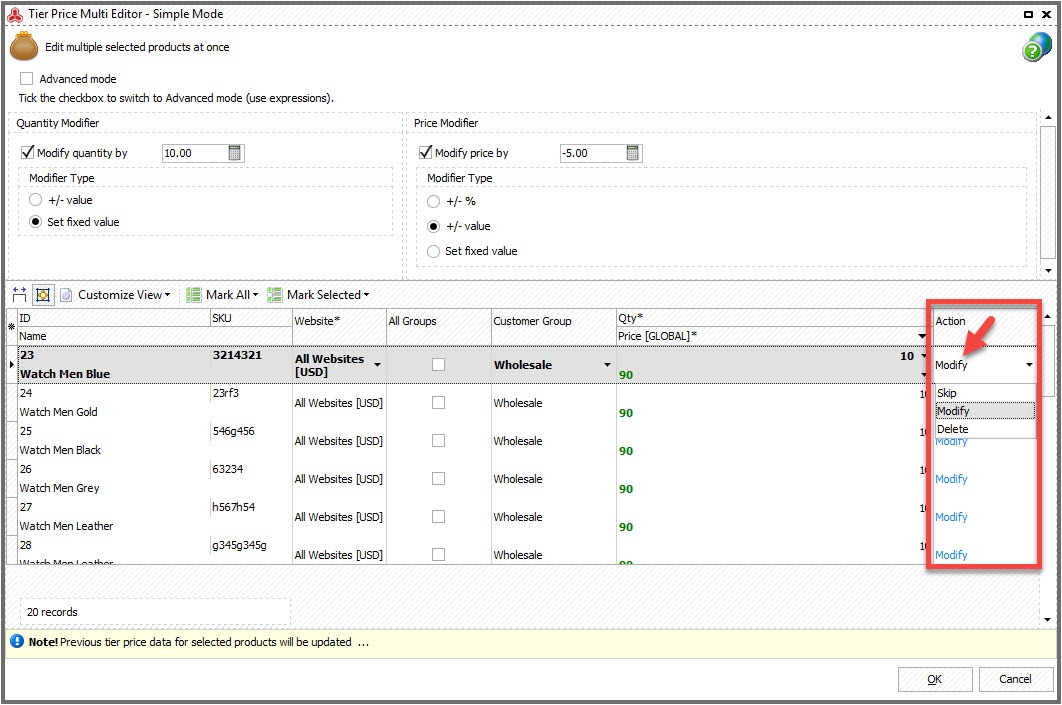Click Modify action for Watch Men Grey row
Image resolution: width=1062 pixels, height=705 pixels.
pyautogui.click(x=951, y=479)
